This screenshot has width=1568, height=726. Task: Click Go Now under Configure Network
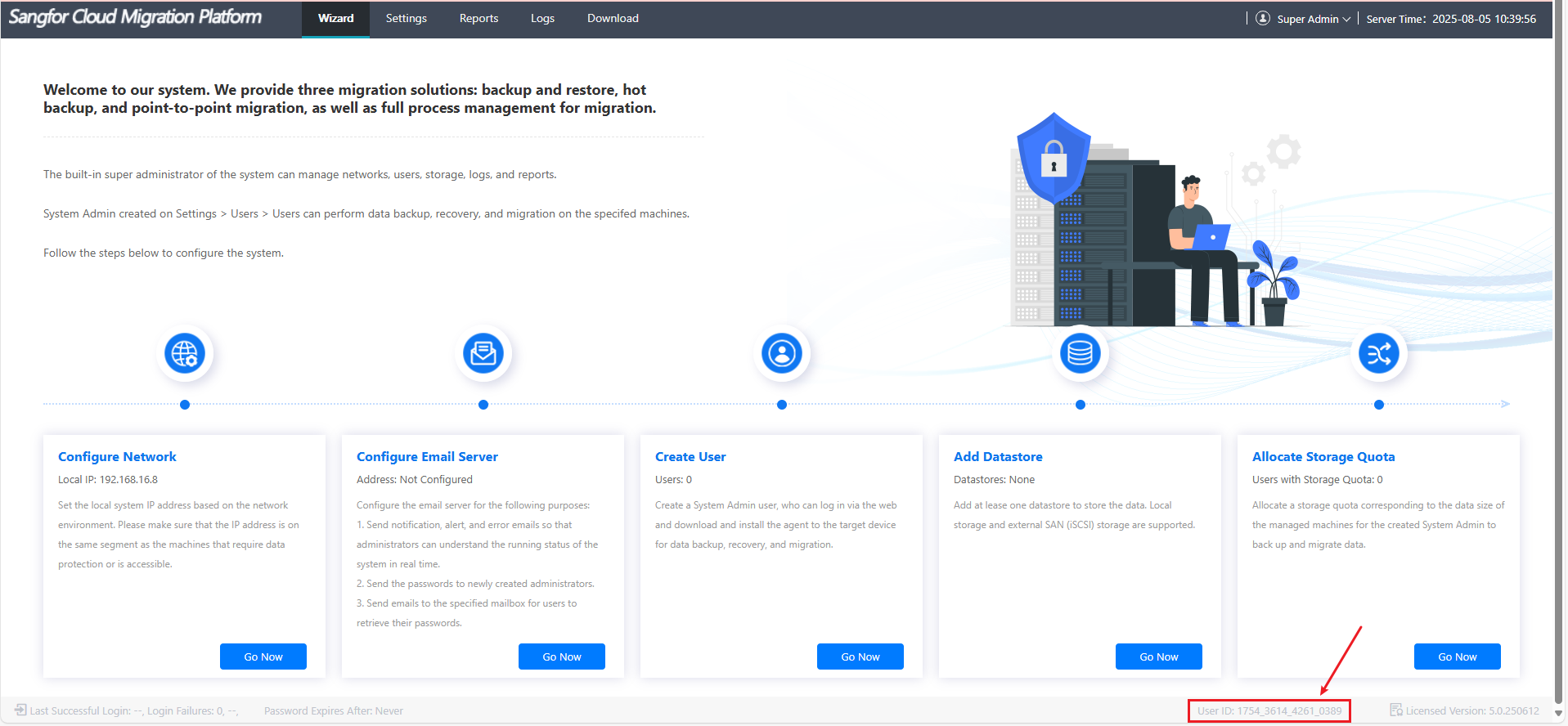pos(263,657)
